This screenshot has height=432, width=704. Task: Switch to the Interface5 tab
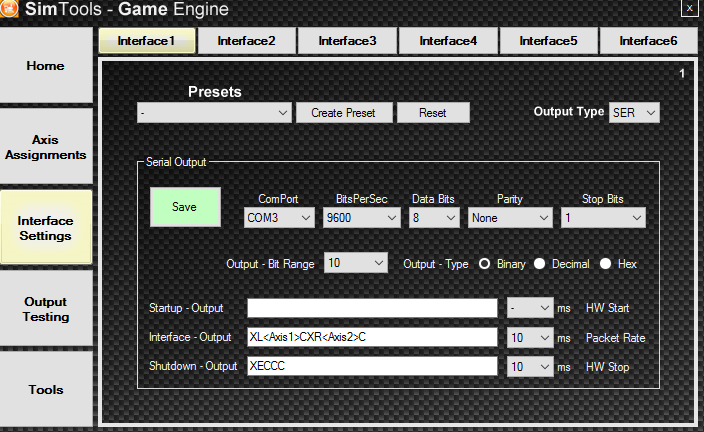tap(549, 41)
